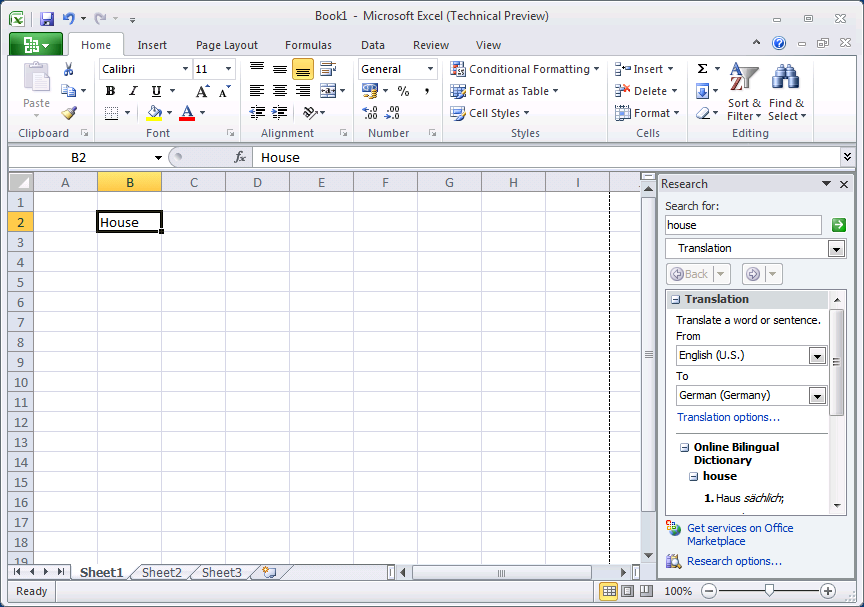Click the Increase Decimal icon
This screenshot has height=607, width=864.
tap(368, 113)
